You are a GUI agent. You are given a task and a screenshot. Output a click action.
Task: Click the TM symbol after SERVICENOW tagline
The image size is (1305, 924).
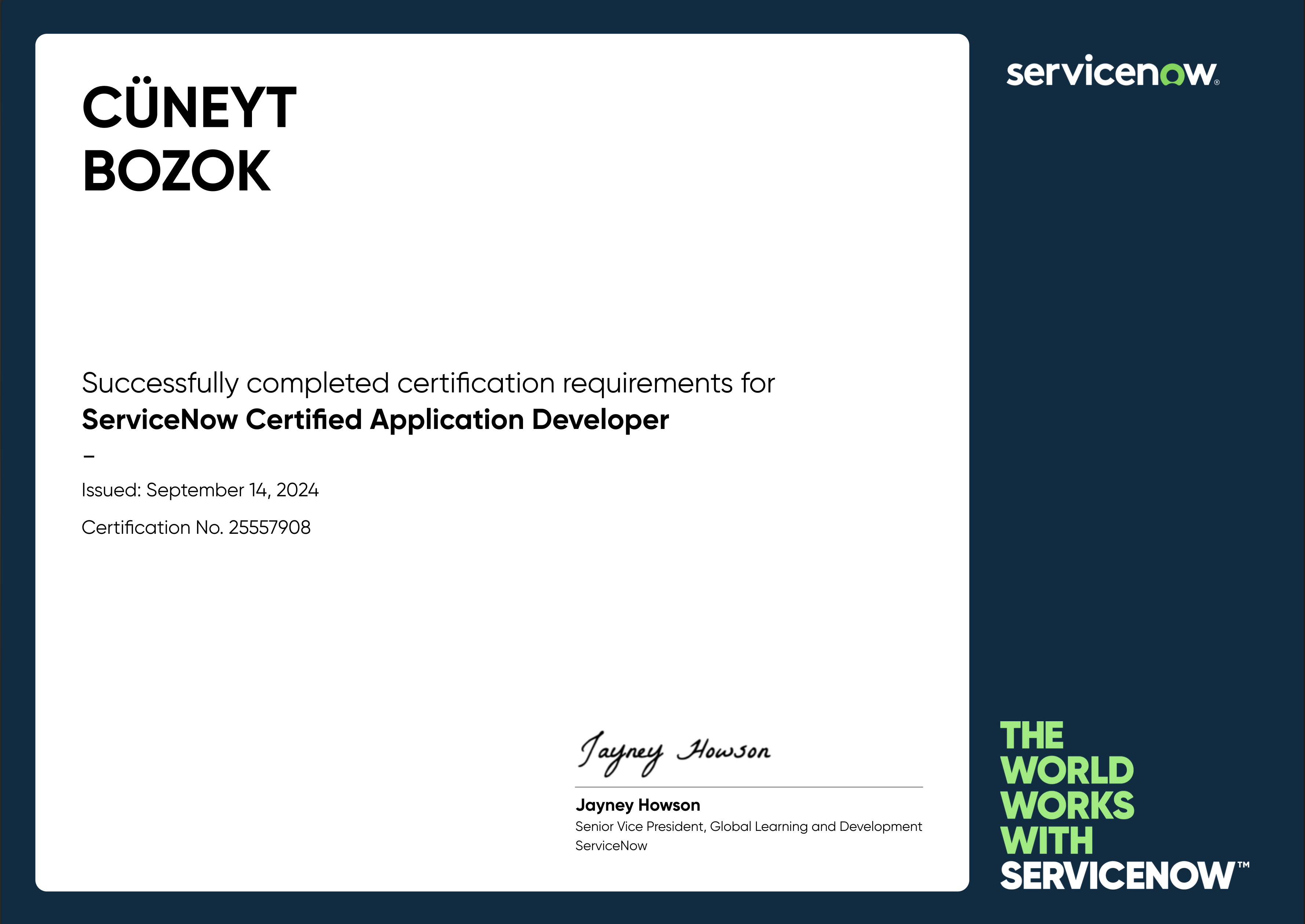tap(1243, 865)
